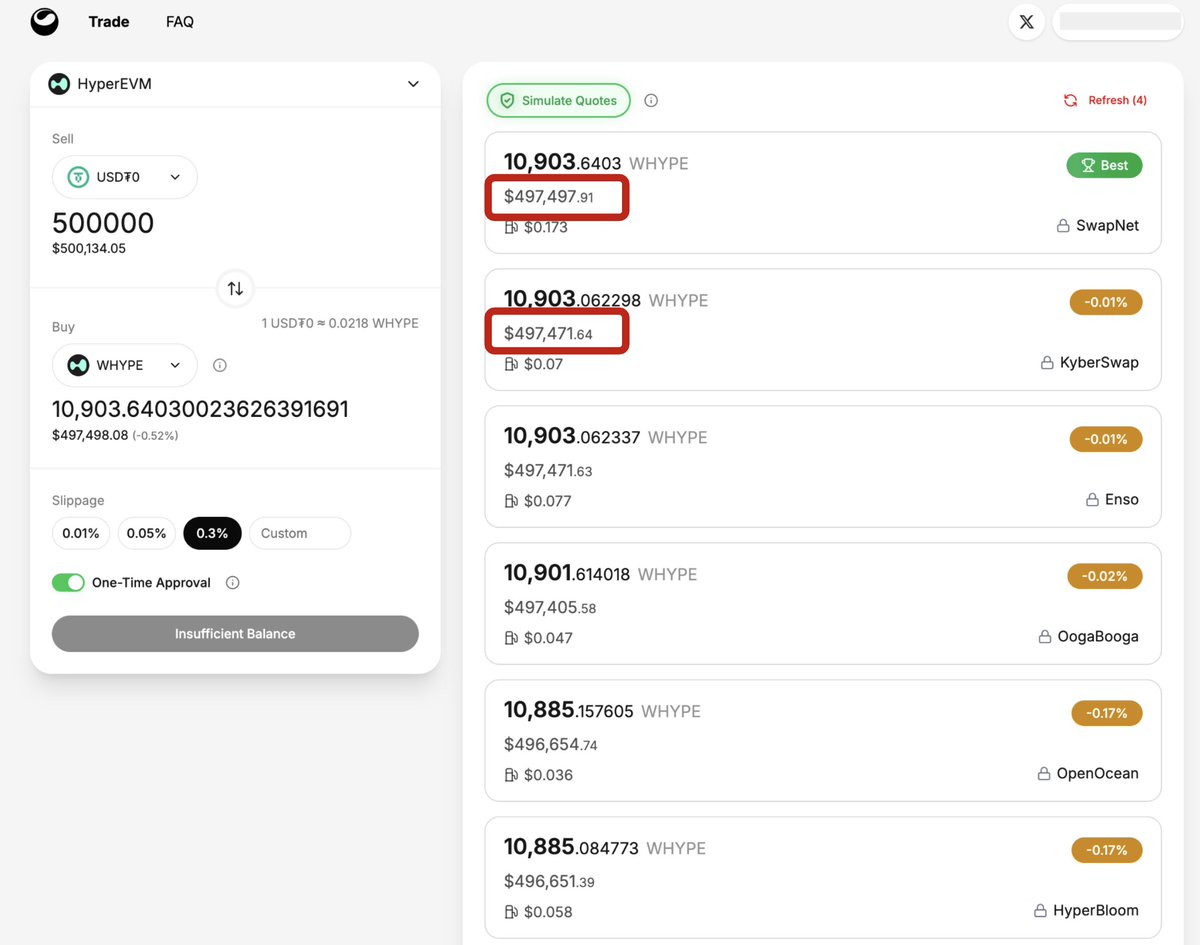Click the Best badge on SwapNet

click(1105, 165)
